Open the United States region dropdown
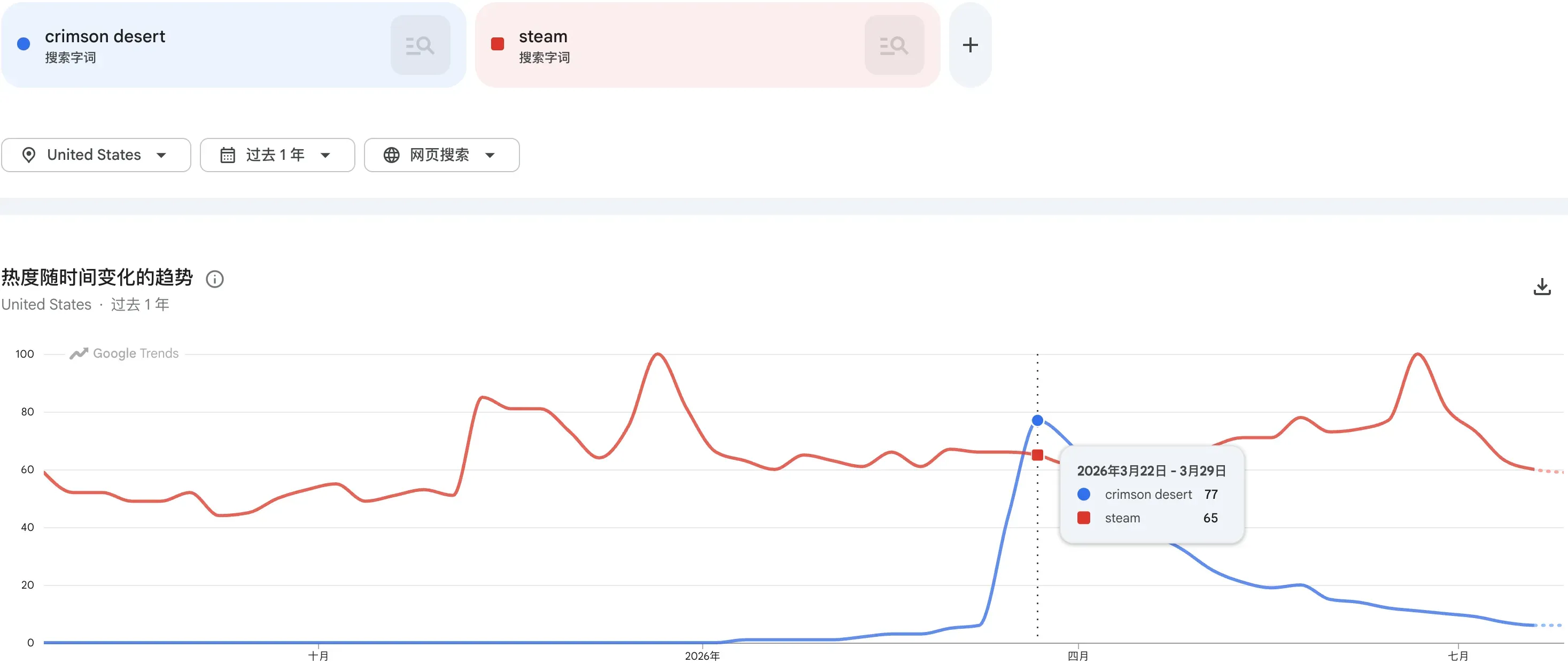Viewport: 1568px width, 663px height. 96,155
